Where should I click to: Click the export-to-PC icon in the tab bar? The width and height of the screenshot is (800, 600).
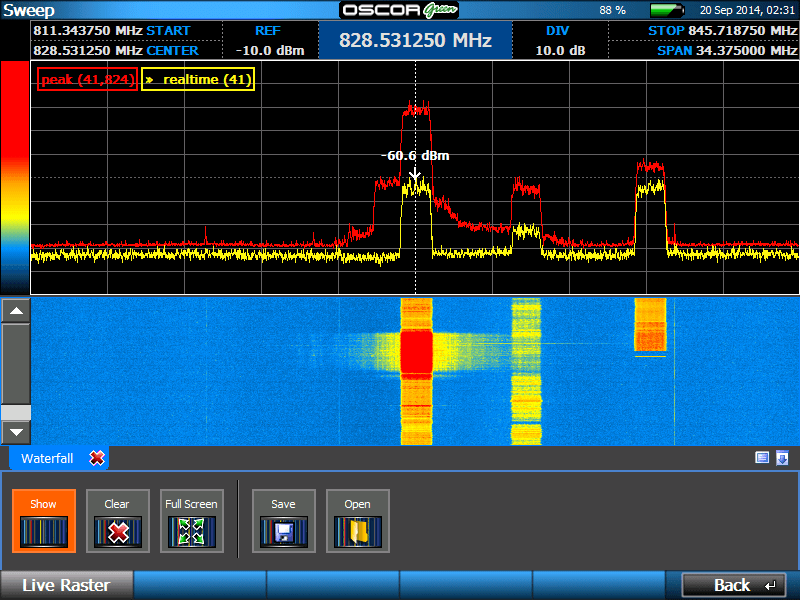point(782,457)
